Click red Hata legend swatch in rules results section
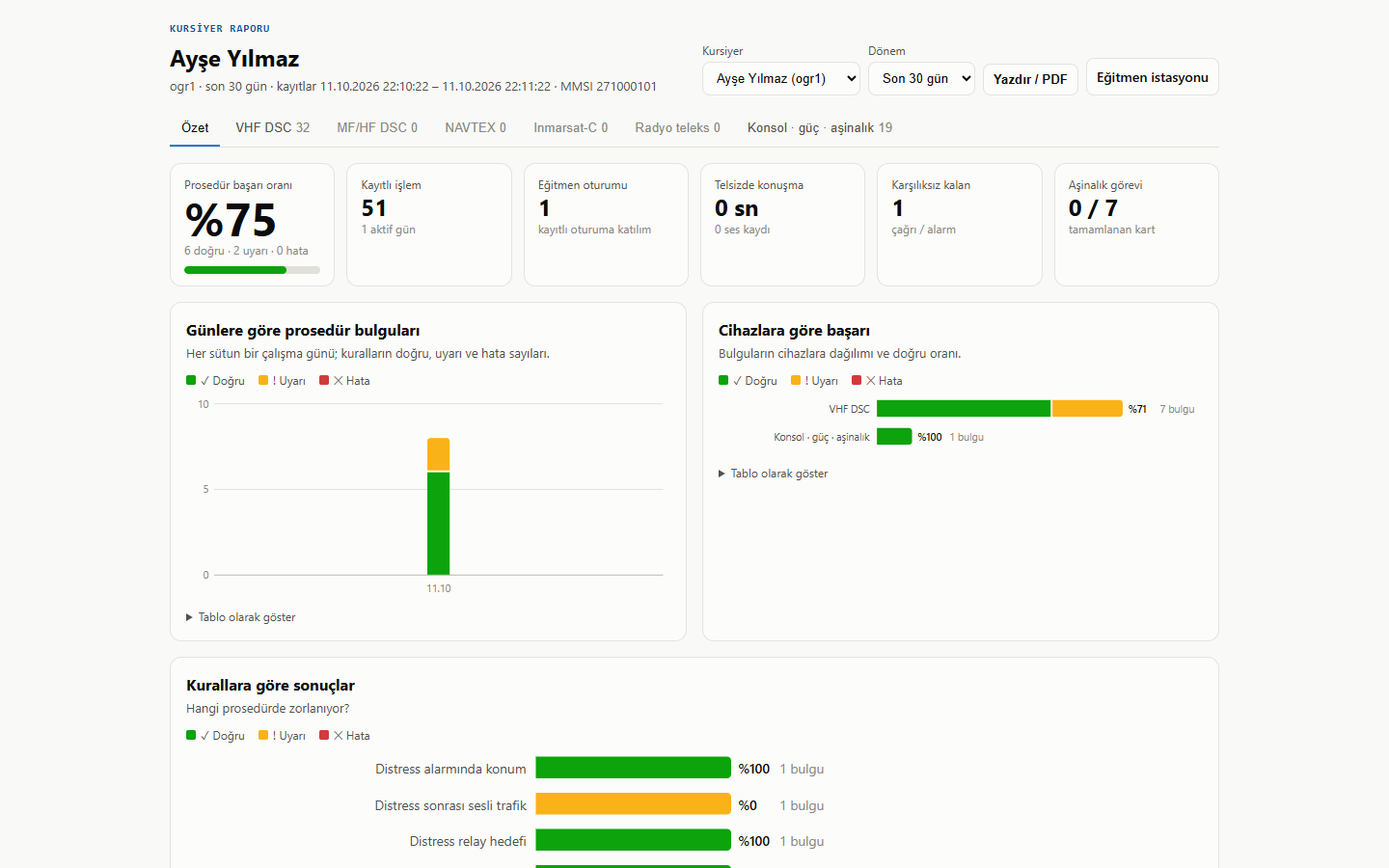This screenshot has height=868, width=1389. click(324, 735)
